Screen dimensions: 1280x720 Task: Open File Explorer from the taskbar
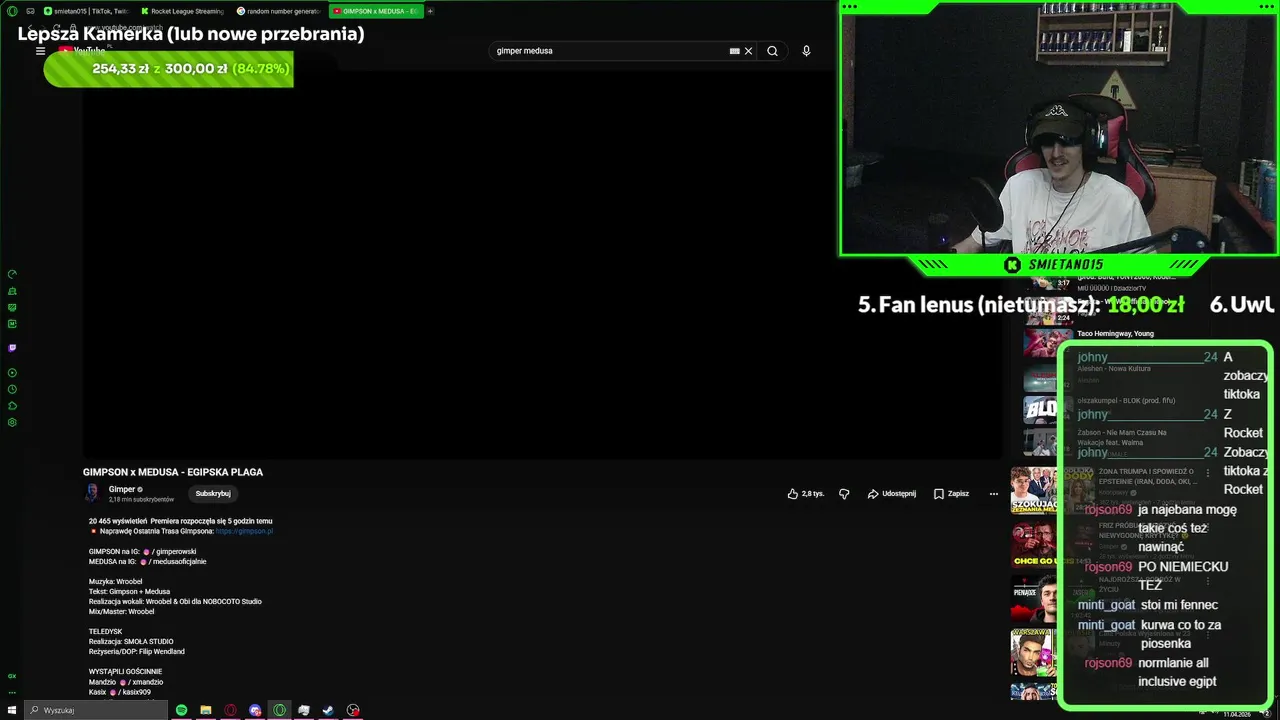(x=206, y=710)
